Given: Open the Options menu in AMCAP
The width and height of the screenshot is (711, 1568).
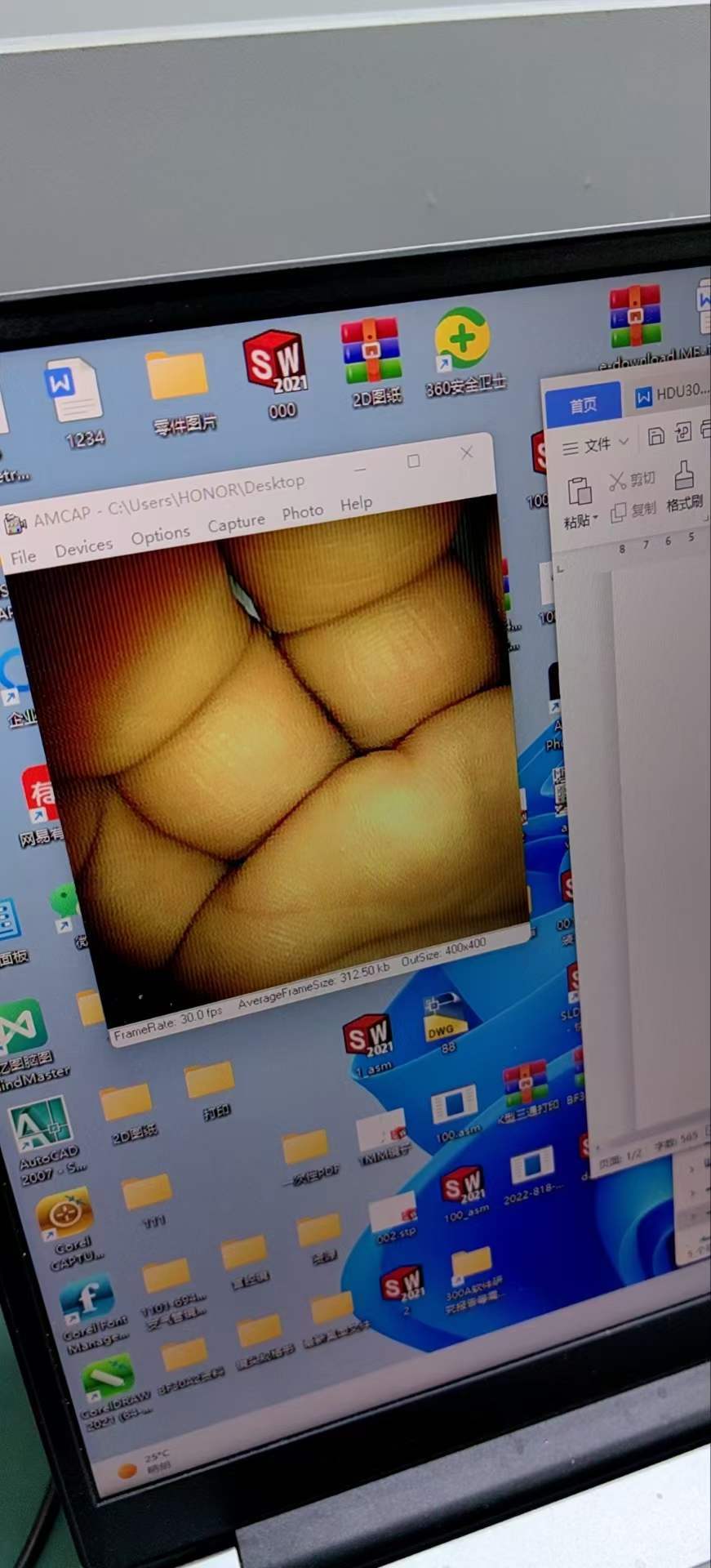Looking at the screenshot, I should pyautogui.click(x=160, y=535).
